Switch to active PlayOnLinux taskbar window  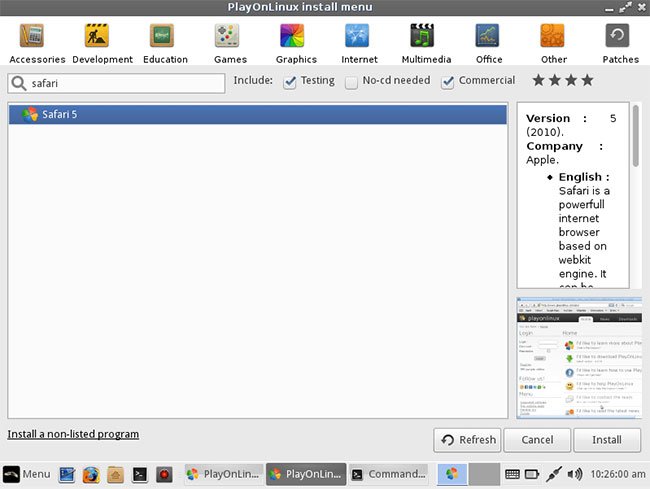tap(306, 474)
